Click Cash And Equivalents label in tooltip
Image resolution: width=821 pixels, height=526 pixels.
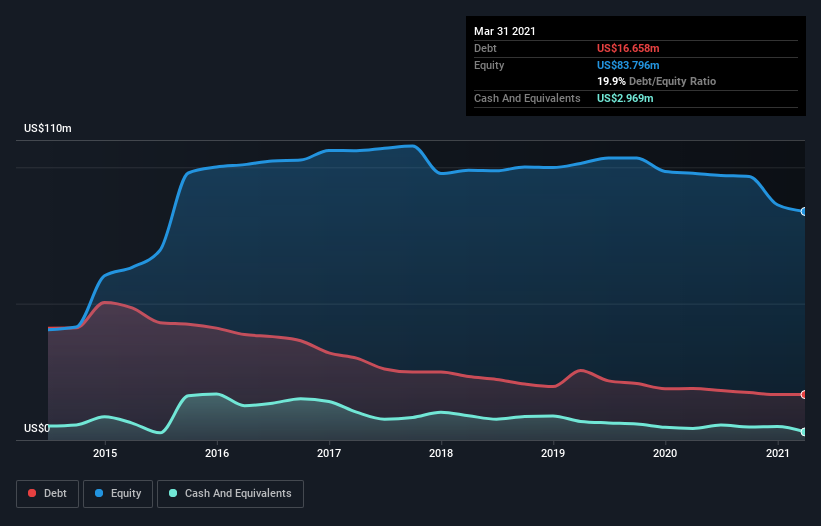tap(527, 98)
